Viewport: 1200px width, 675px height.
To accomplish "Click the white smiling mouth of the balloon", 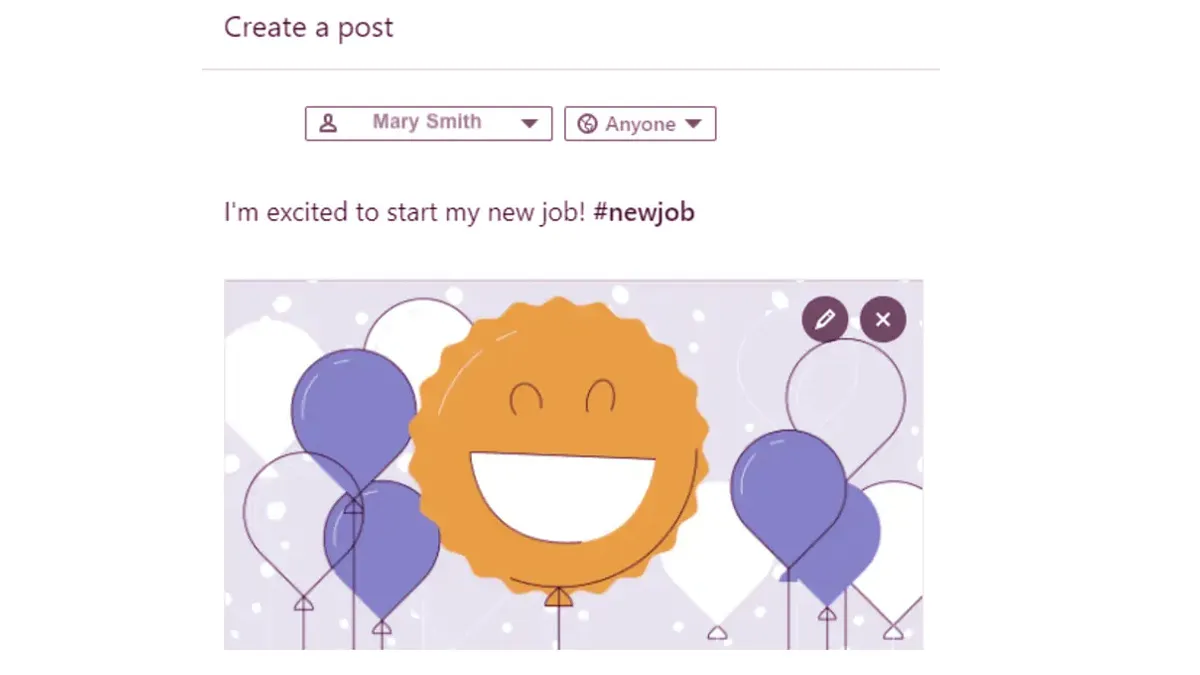I will tap(562, 490).
